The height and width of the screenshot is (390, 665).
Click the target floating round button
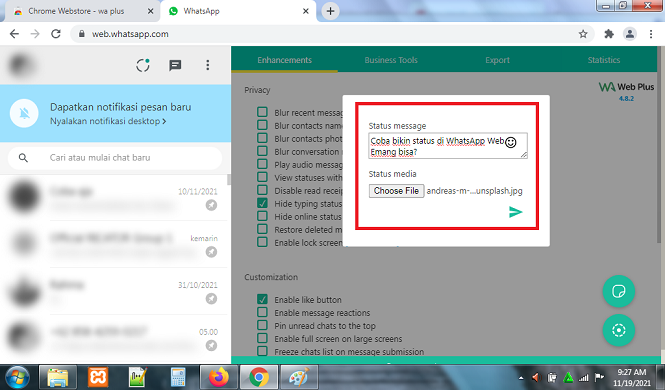click(618, 330)
